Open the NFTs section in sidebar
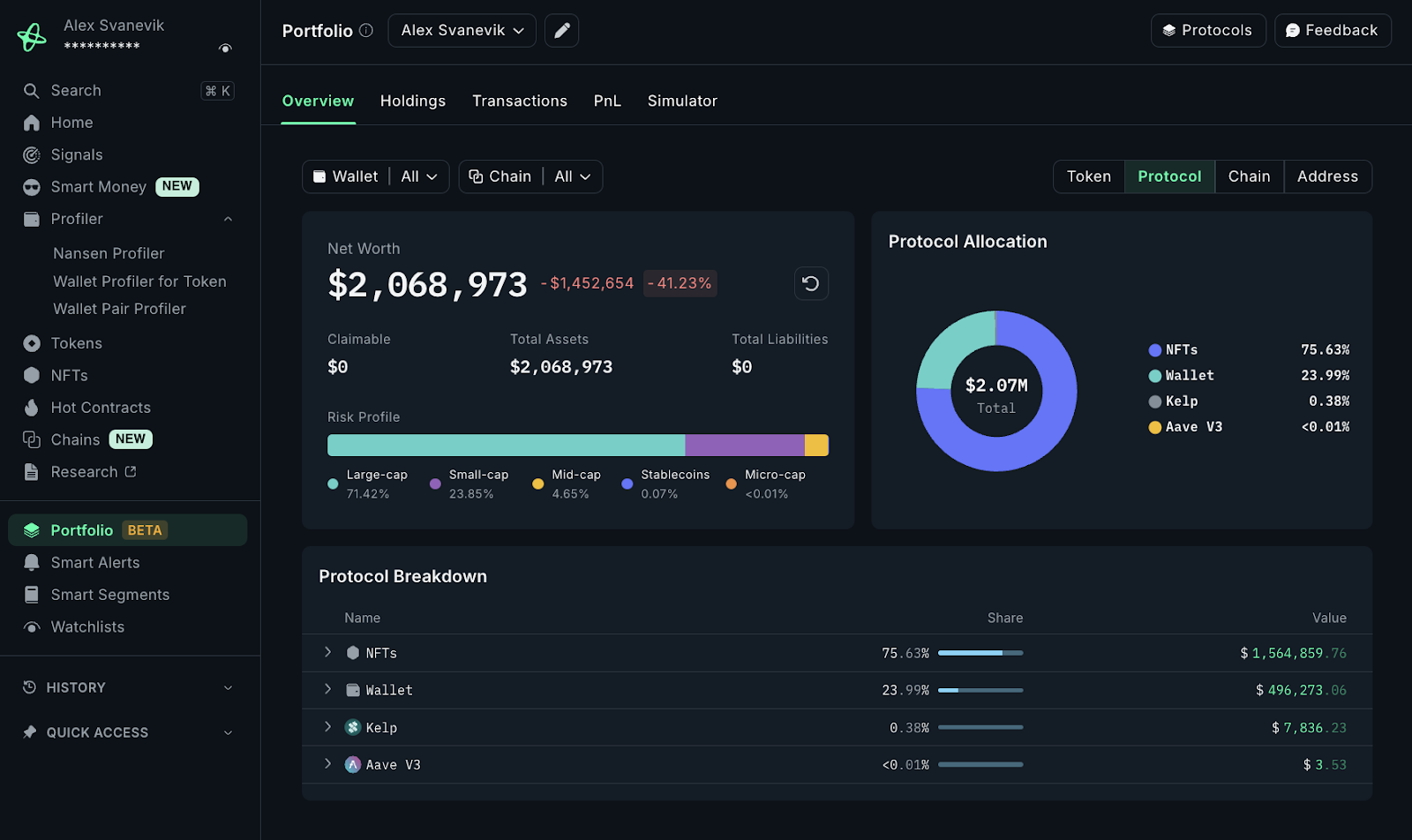1412x840 pixels. click(69, 375)
